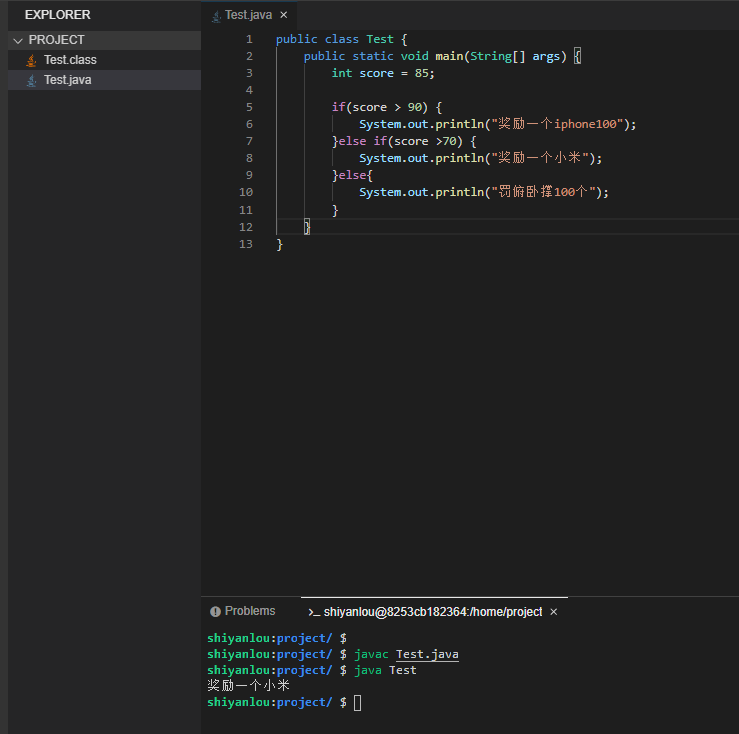The image size is (739, 734).
Task: Switch to the Test.java editor tab
Action: (x=248, y=15)
